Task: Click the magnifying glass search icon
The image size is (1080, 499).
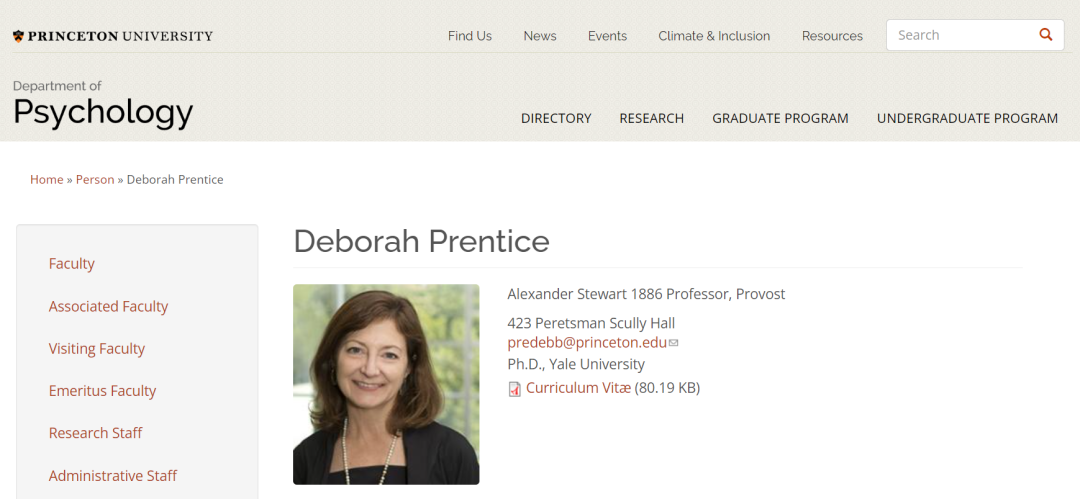Action: [x=1046, y=35]
